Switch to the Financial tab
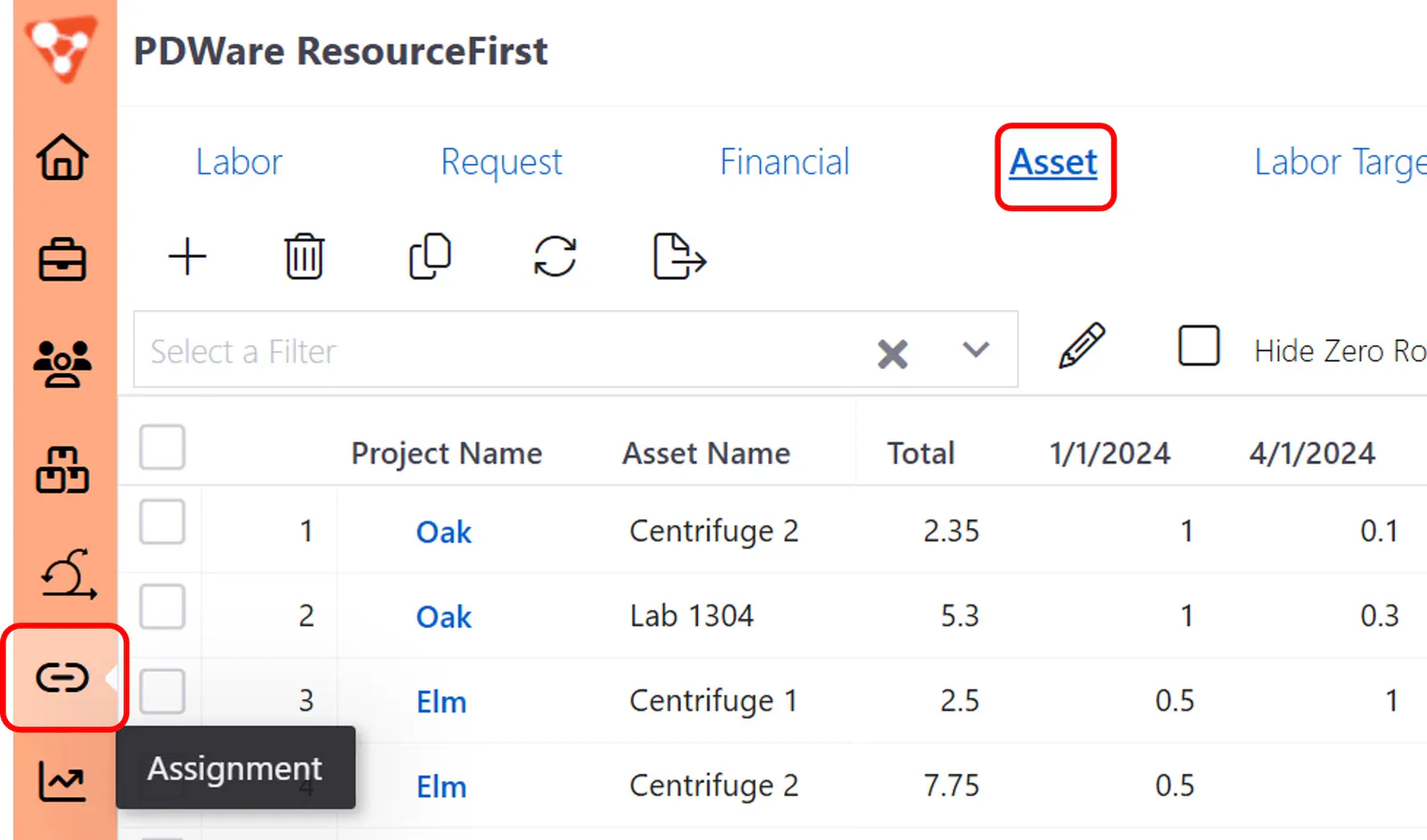Image resolution: width=1427 pixels, height=840 pixels. (x=785, y=162)
